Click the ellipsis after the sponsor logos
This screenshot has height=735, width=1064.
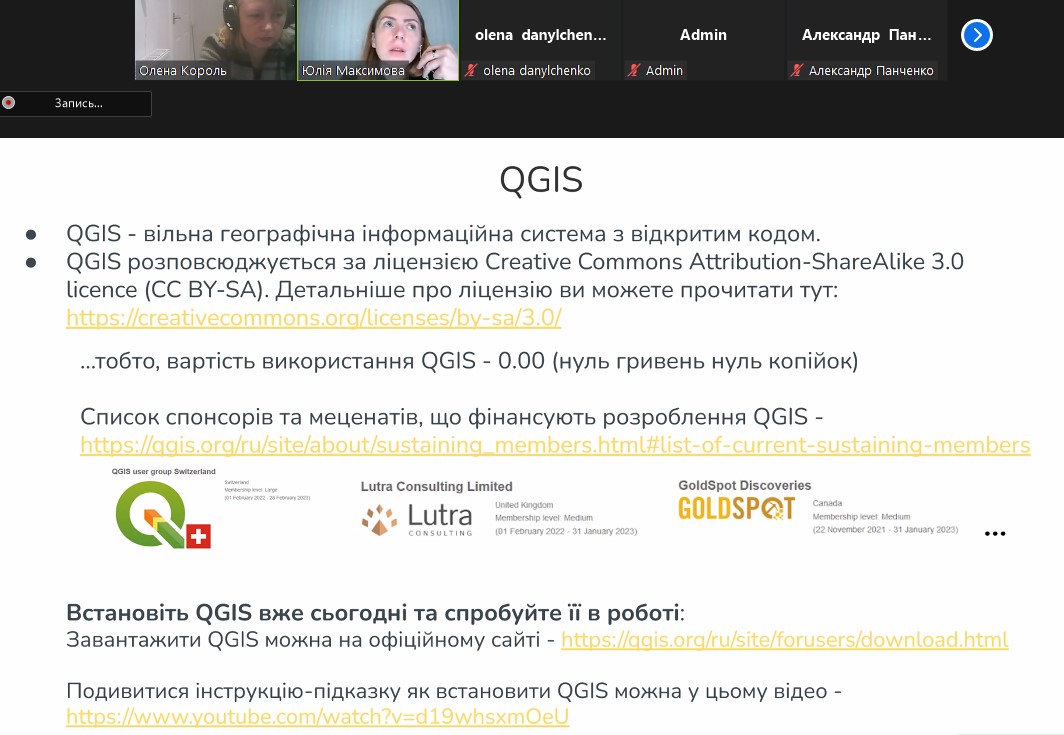click(994, 534)
